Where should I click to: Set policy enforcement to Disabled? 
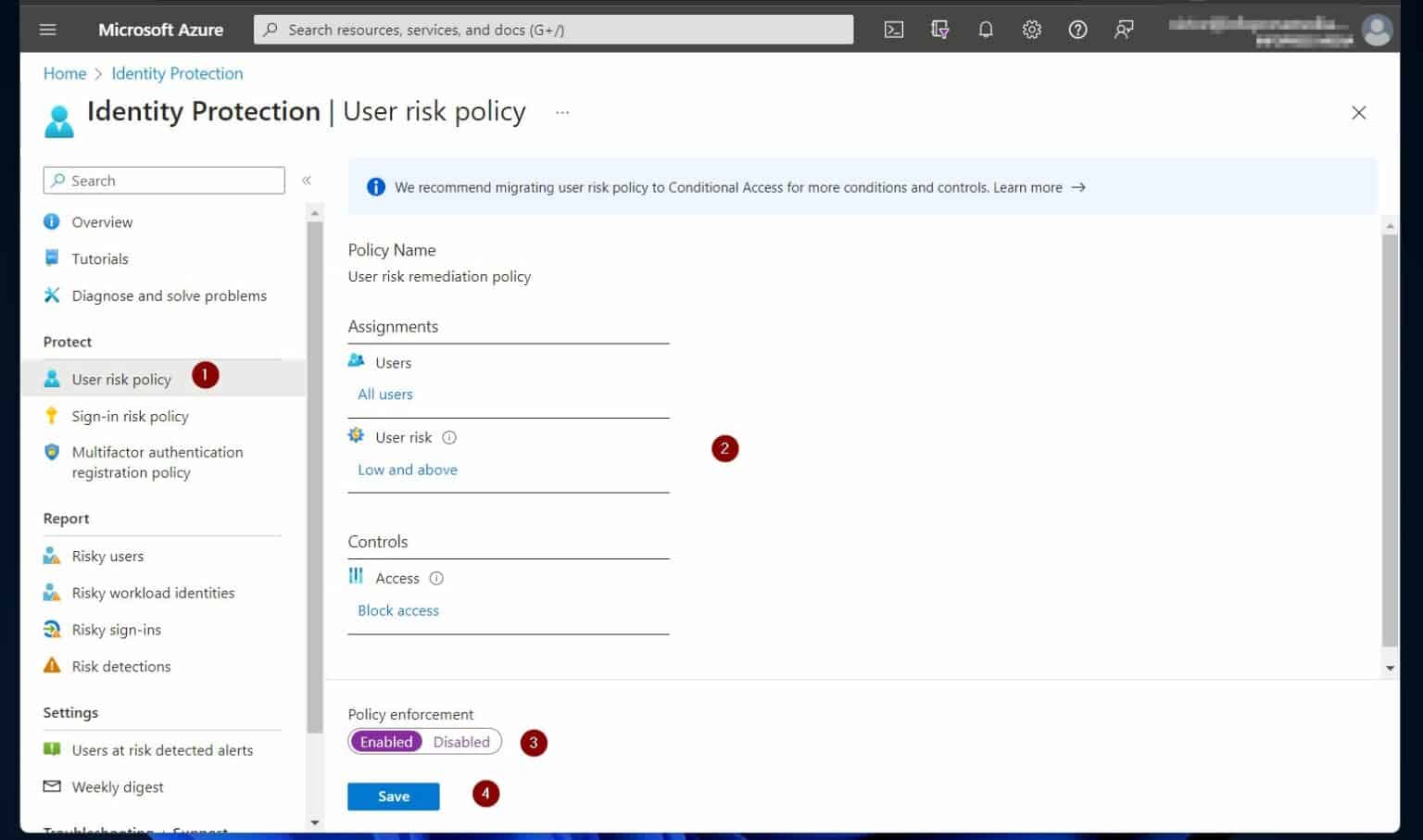(x=461, y=742)
